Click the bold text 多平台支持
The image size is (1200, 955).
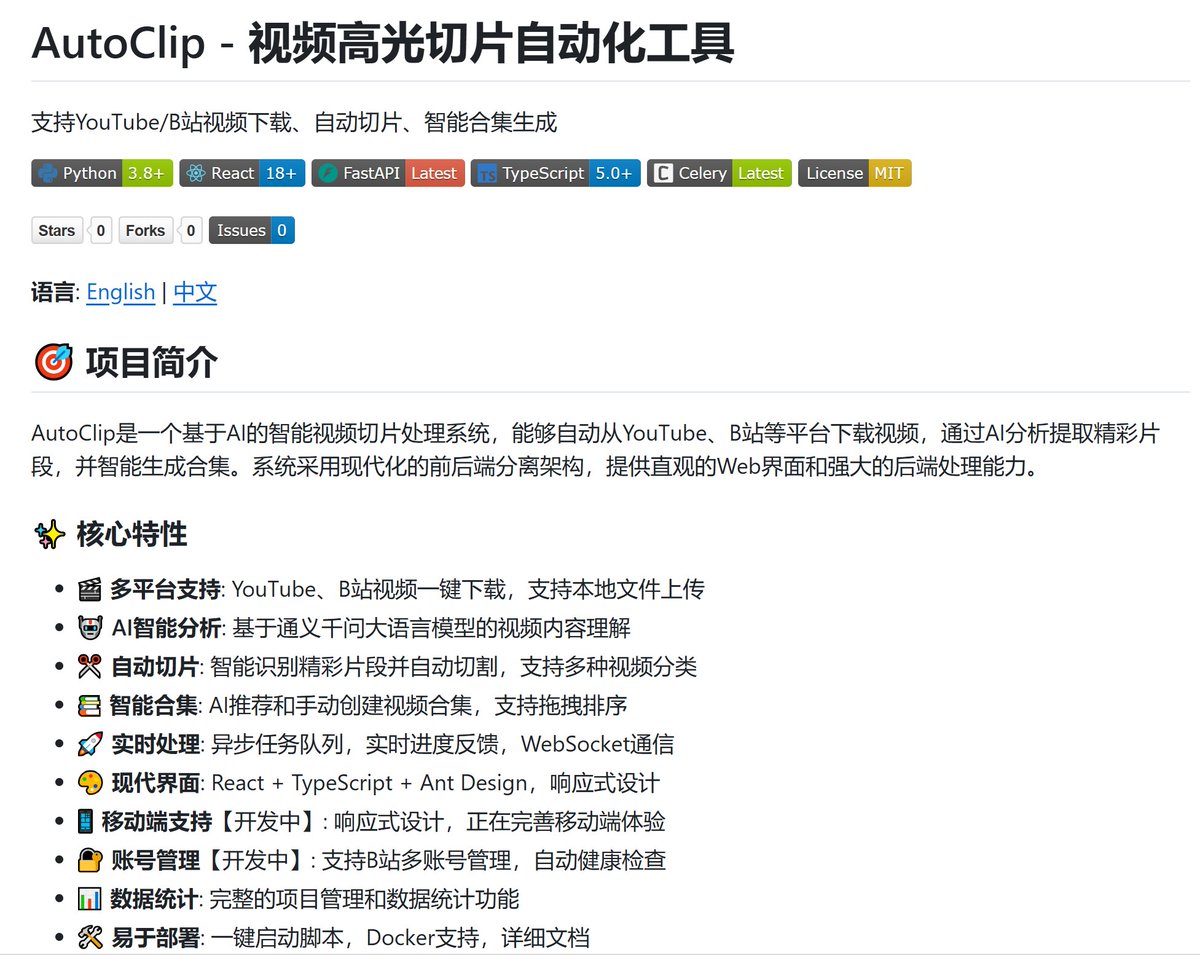pyautogui.click(x=165, y=589)
